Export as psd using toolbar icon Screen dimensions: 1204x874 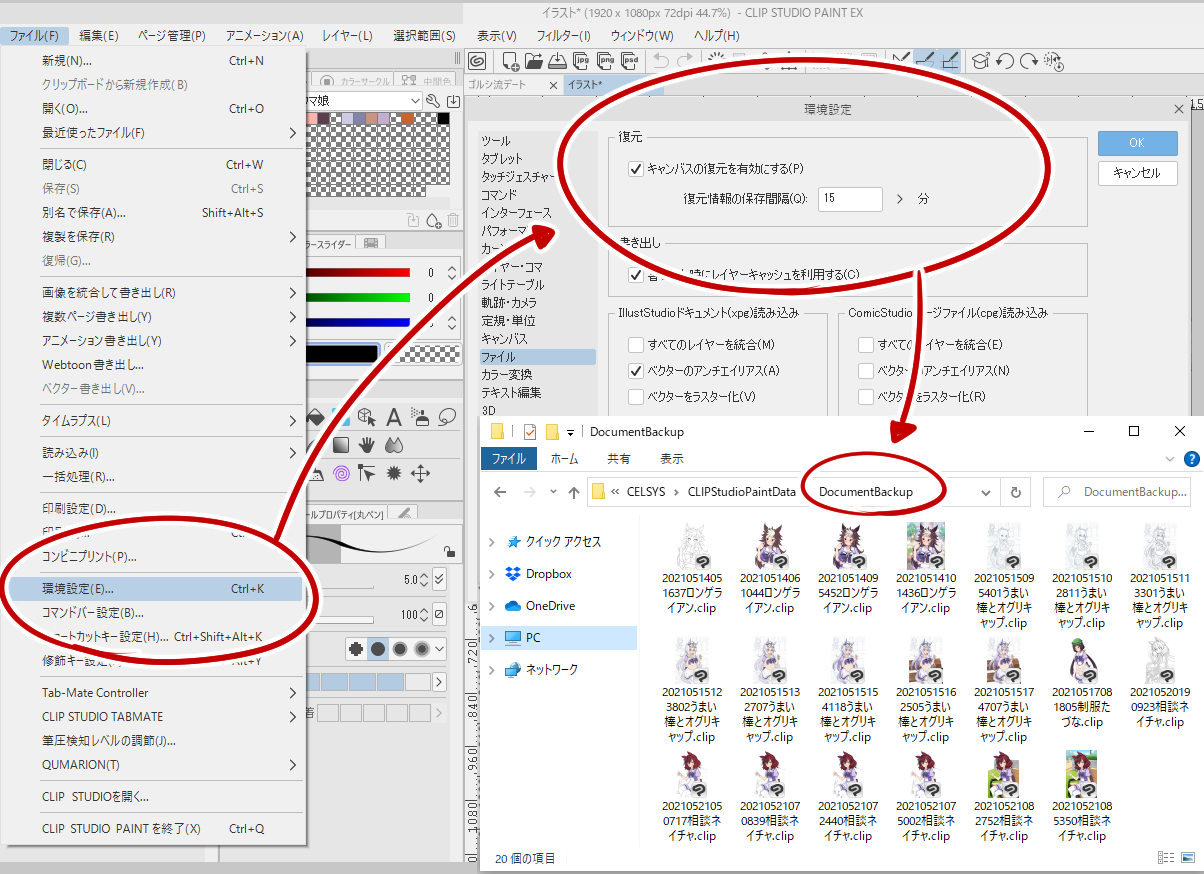[x=630, y=61]
